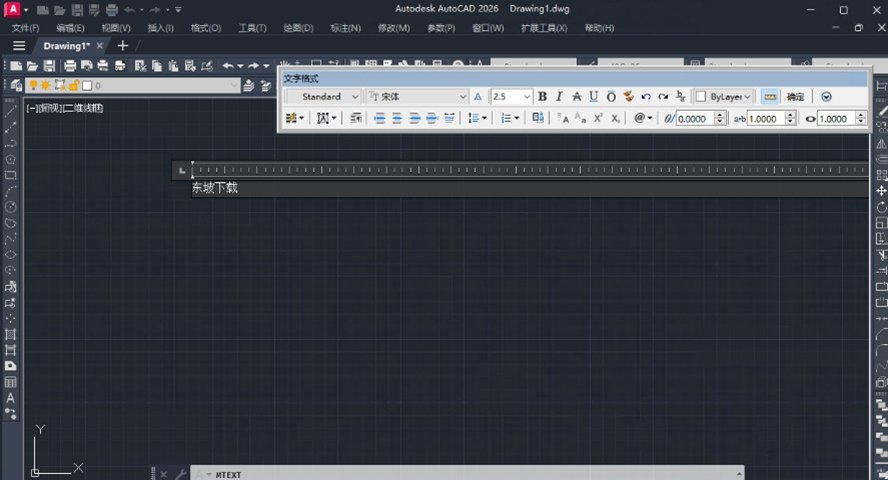This screenshot has height=480, width=888.
Task: Increase the oblique angle stepper
Action: coord(720,115)
